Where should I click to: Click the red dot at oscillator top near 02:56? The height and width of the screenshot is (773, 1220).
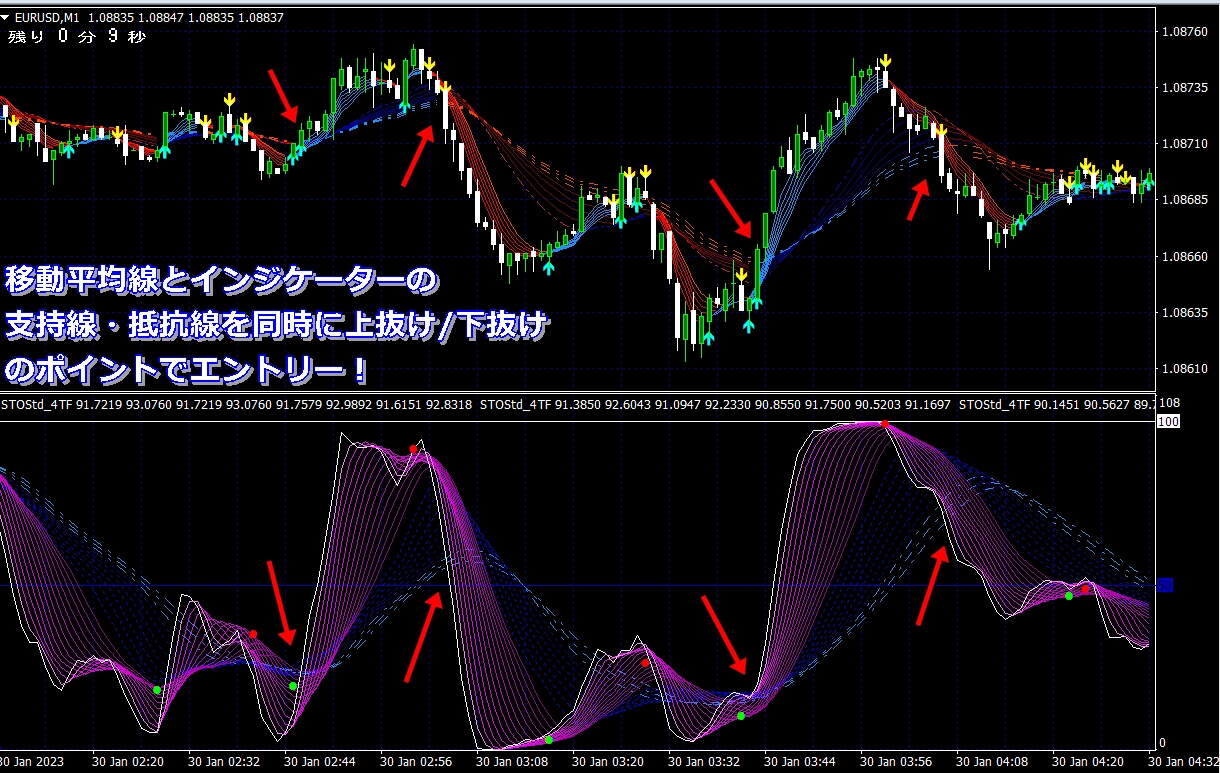[x=413, y=450]
